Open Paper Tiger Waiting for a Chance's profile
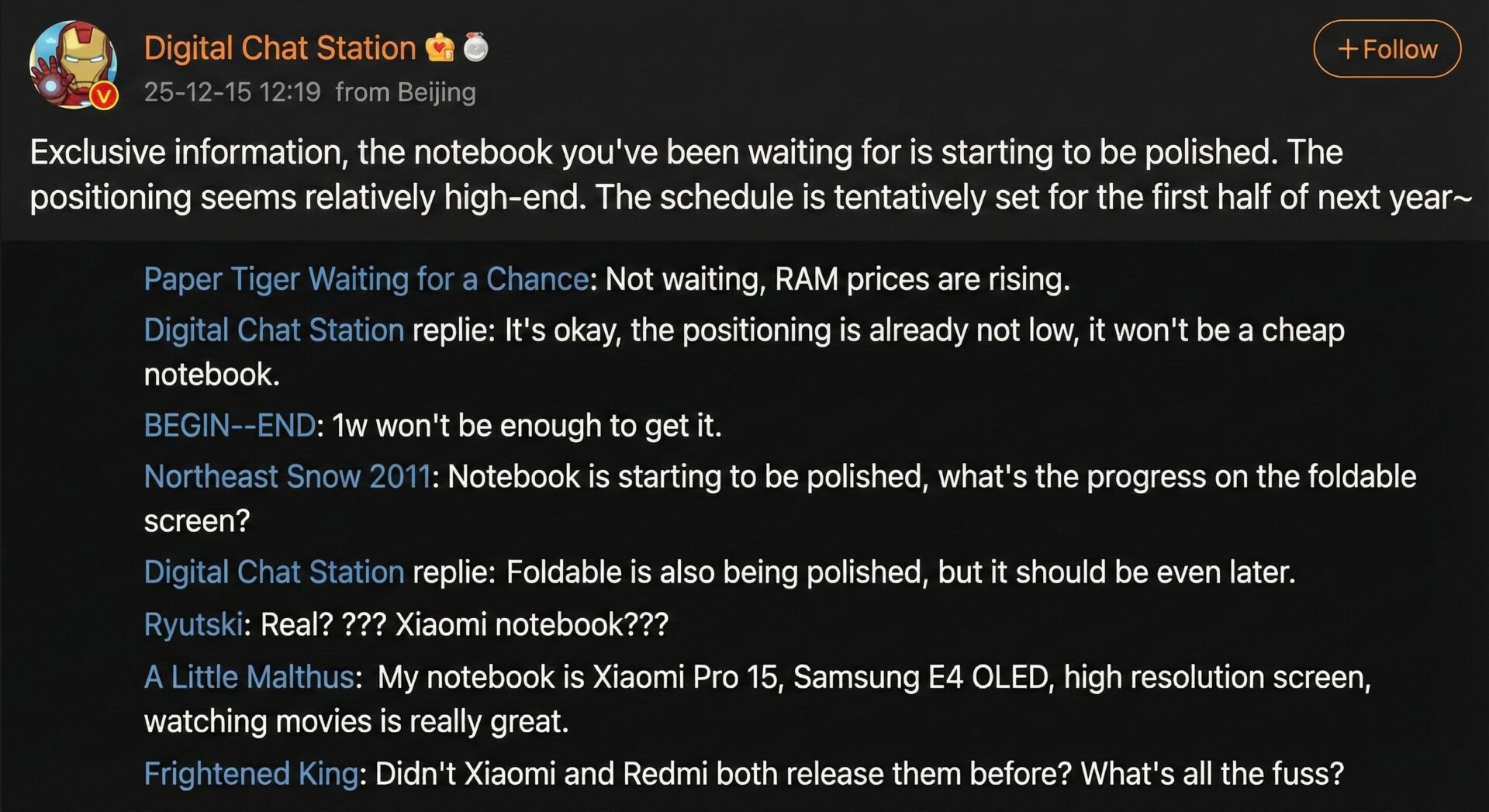 pyautogui.click(x=363, y=279)
